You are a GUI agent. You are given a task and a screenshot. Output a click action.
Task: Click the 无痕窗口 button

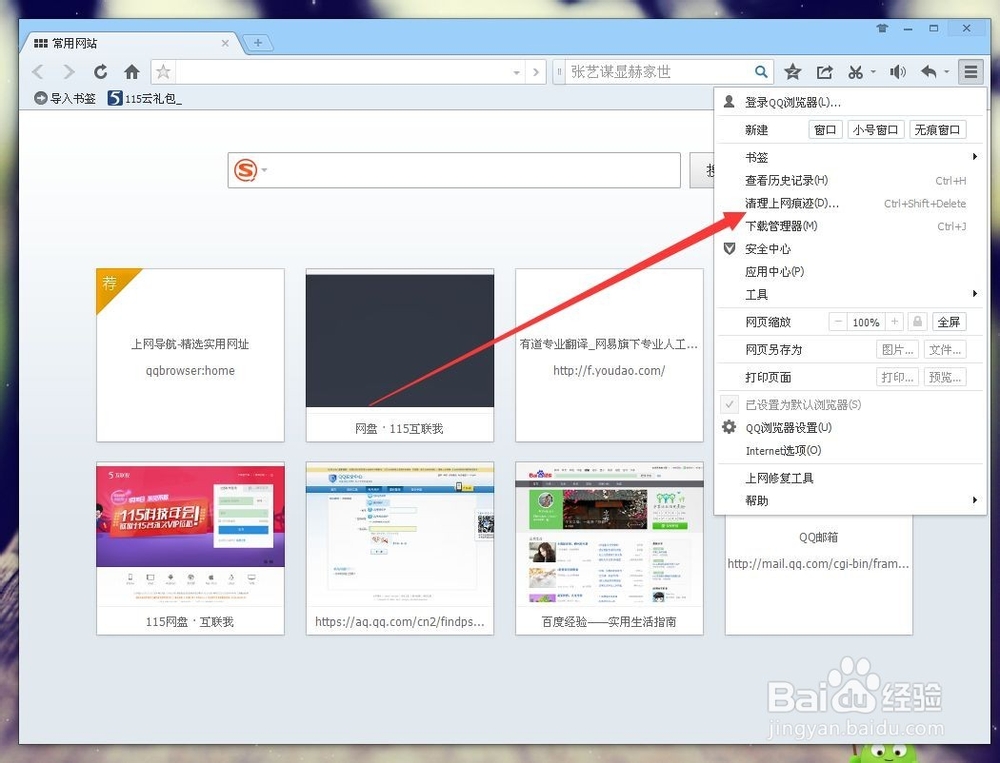coord(938,130)
